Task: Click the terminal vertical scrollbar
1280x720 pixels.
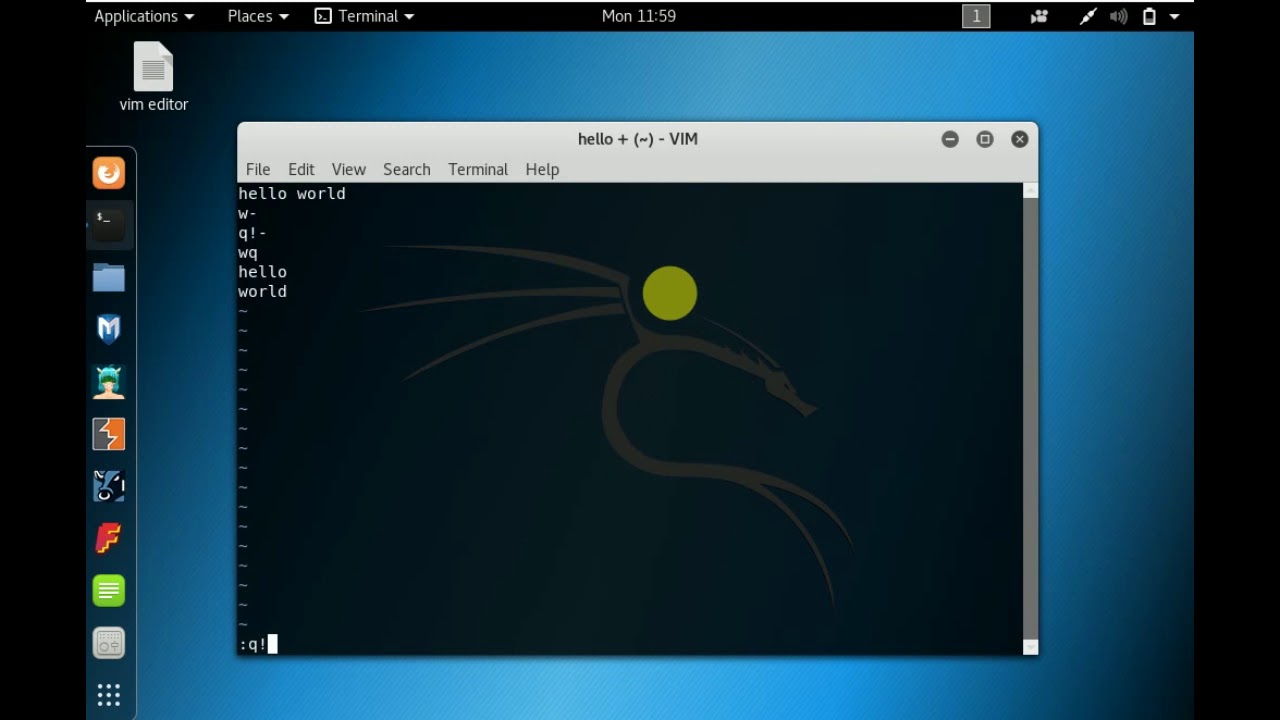Action: point(1031,417)
